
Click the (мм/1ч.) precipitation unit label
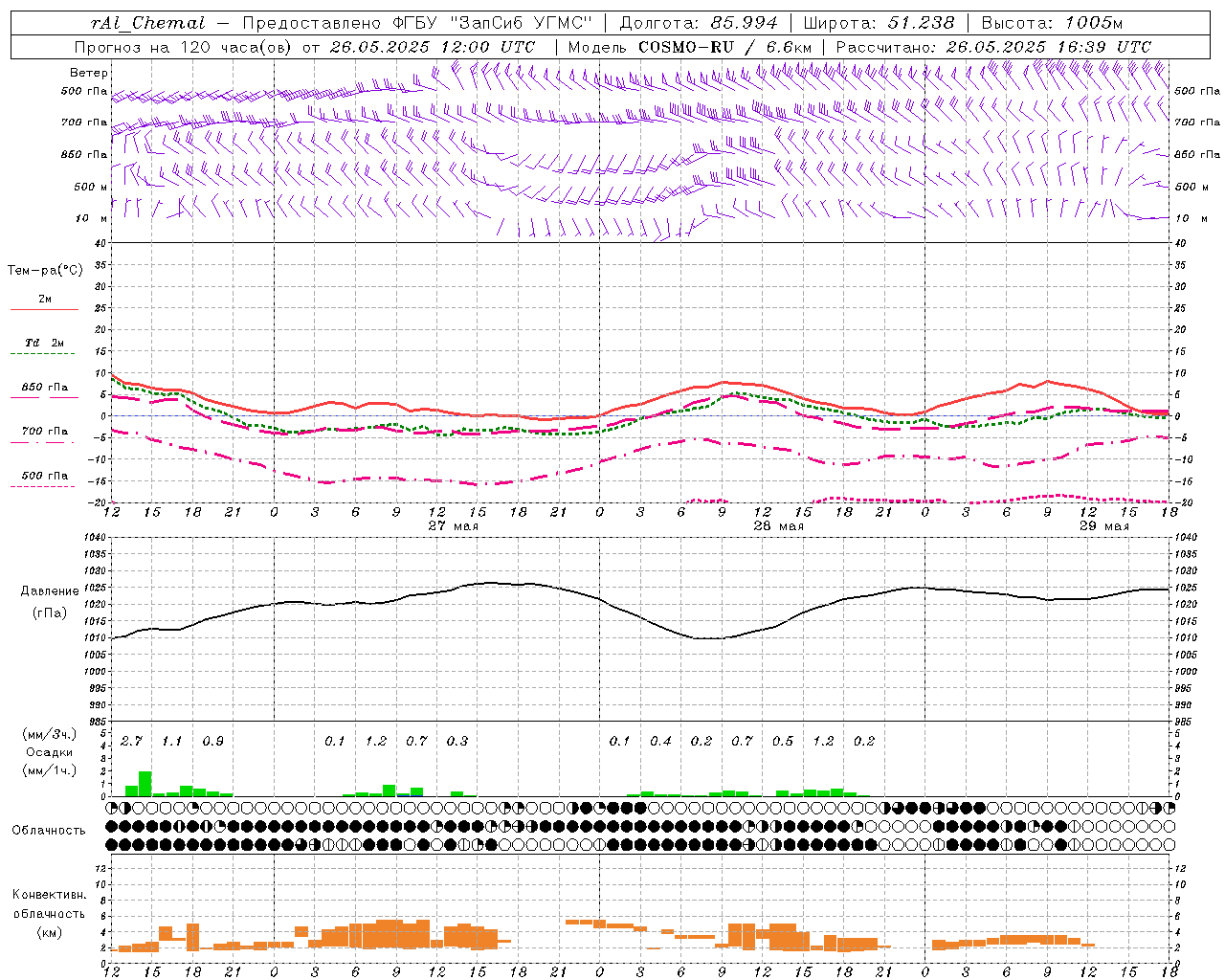pyautogui.click(x=49, y=769)
